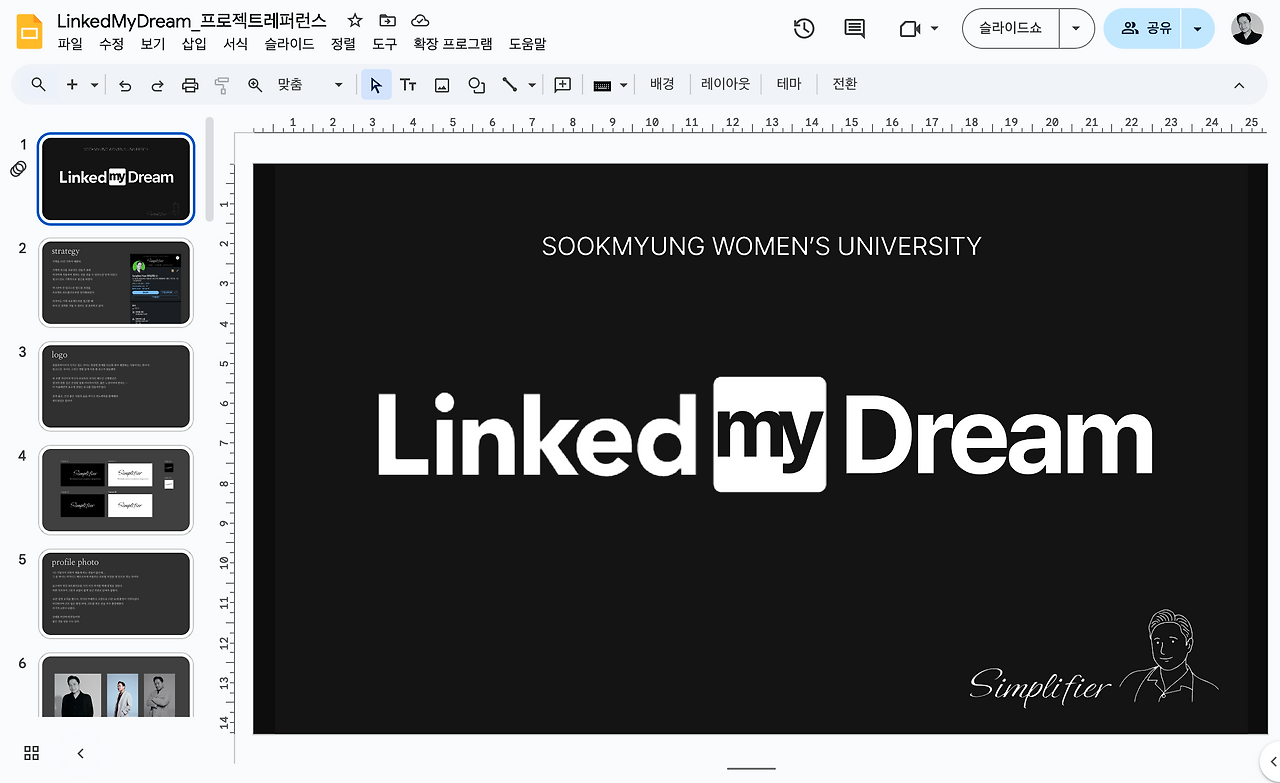Undo the last action
Screen dimensions: 1280x783
point(125,85)
